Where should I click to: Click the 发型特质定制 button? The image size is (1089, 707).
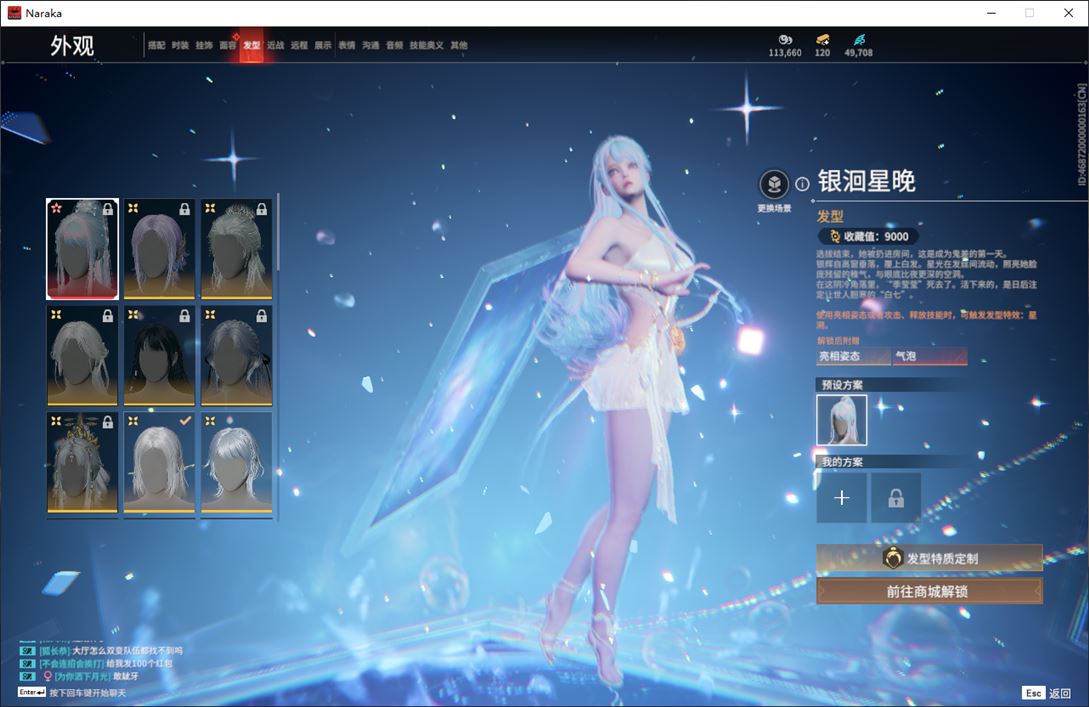[x=929, y=558]
